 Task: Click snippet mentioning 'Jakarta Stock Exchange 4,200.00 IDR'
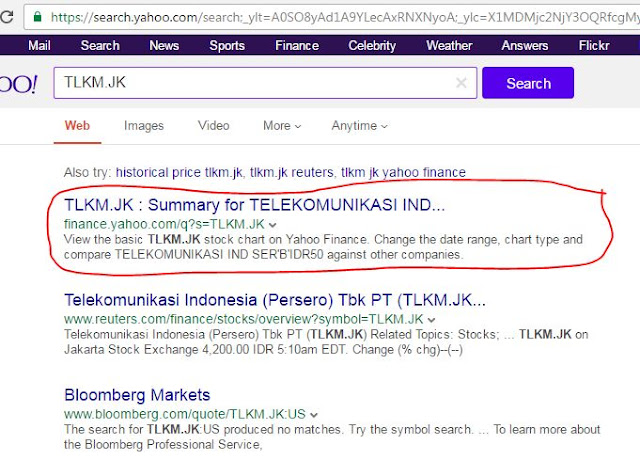(x=326, y=342)
